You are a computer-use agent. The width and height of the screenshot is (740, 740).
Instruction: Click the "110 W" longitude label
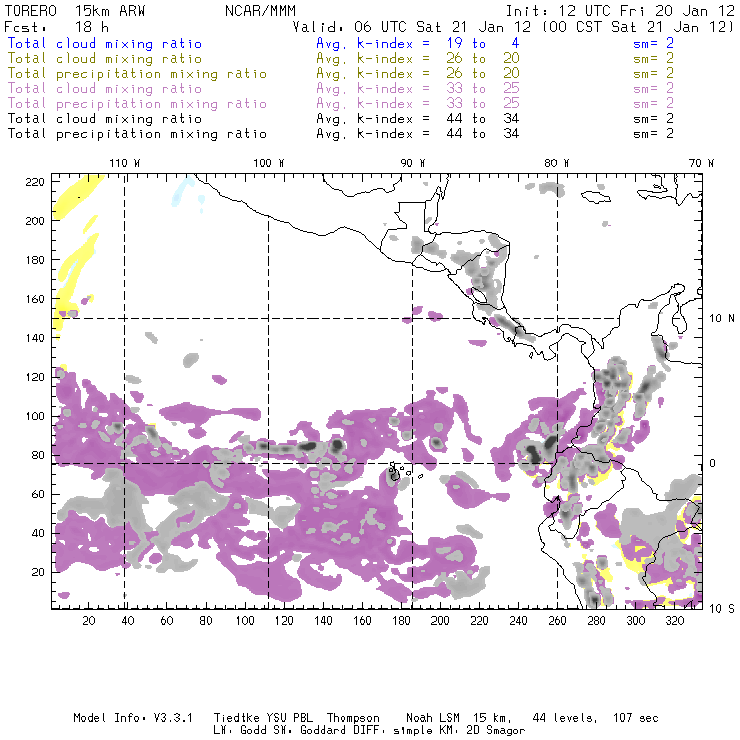click(125, 163)
